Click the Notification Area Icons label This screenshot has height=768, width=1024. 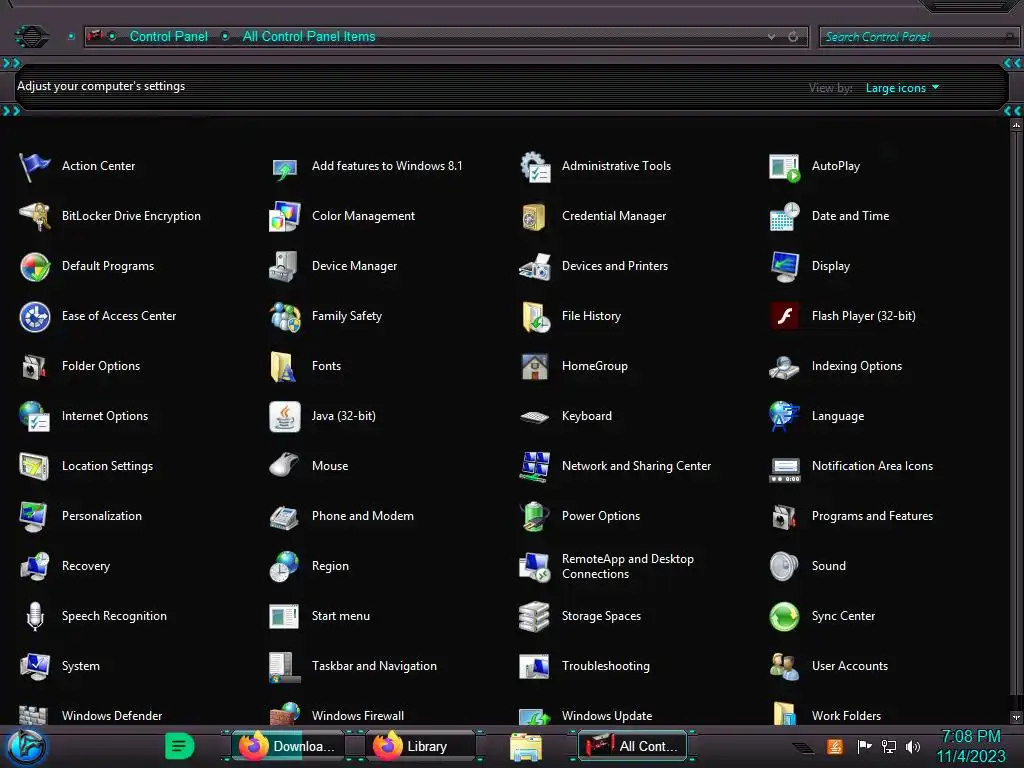pyautogui.click(x=872, y=466)
